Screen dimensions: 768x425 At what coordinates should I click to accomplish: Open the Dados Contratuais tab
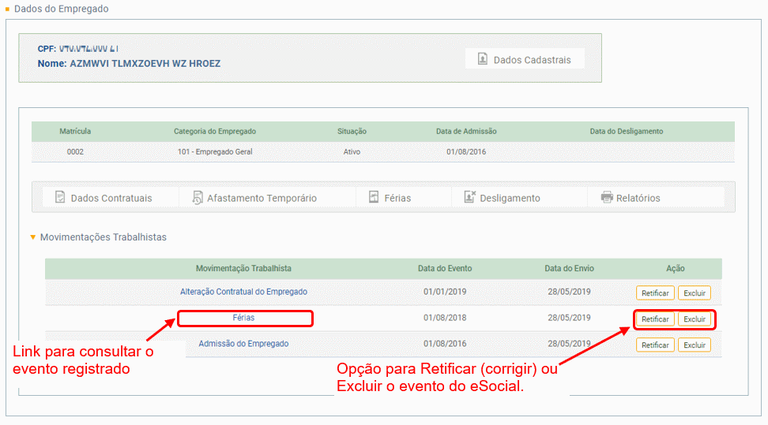coord(110,198)
